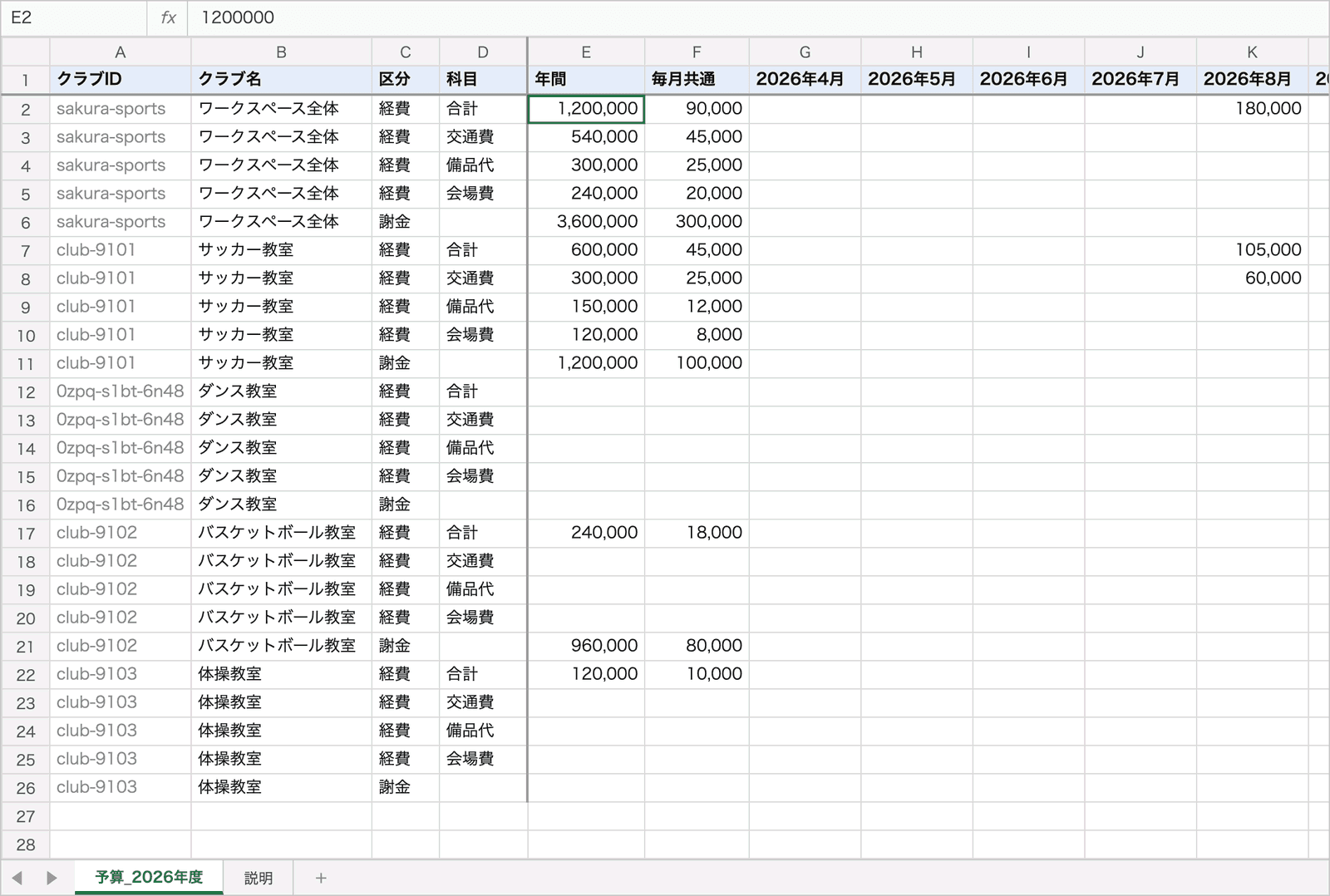The height and width of the screenshot is (896, 1330).
Task: Click 540,000 in row 3
Action: [x=586, y=137]
